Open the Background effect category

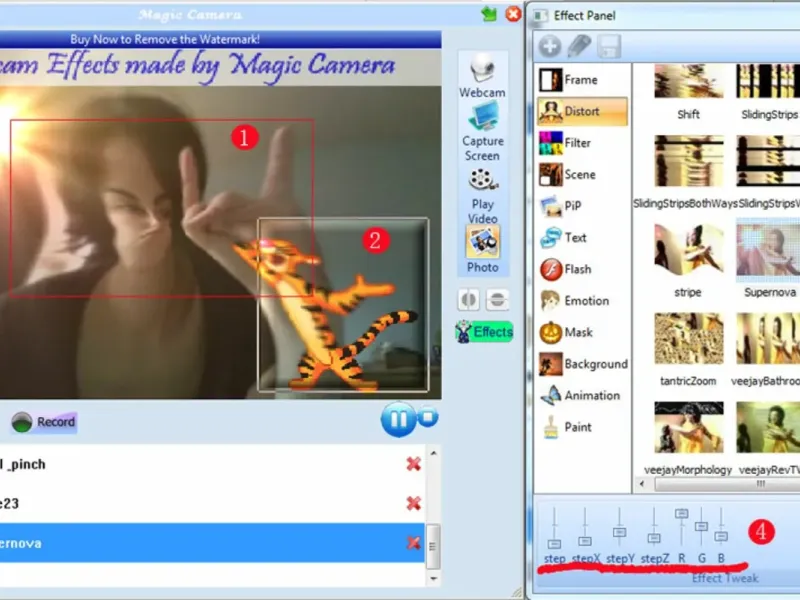point(582,364)
